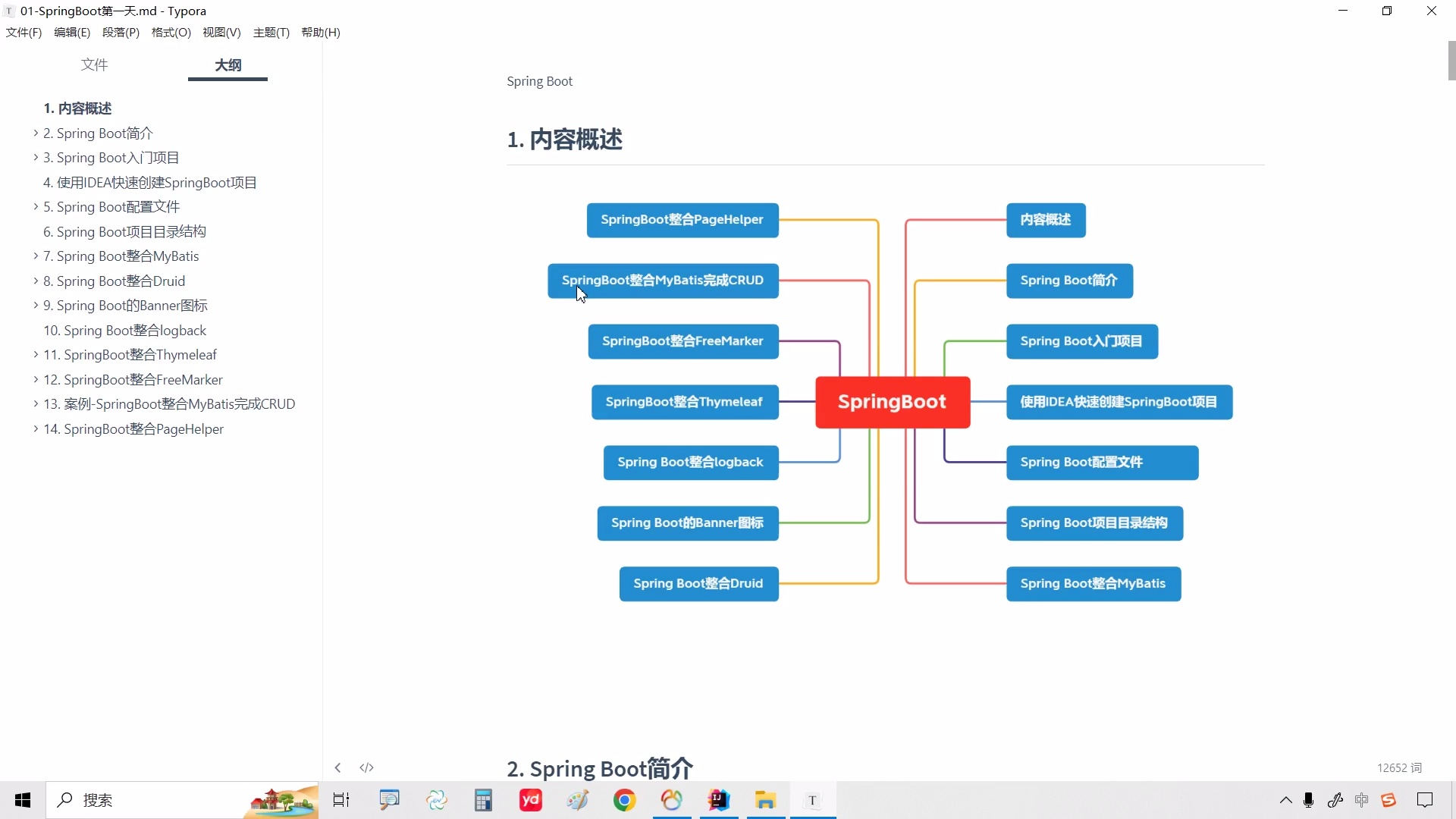Expand "2. Spring Boot简介" in the outline

(34, 133)
